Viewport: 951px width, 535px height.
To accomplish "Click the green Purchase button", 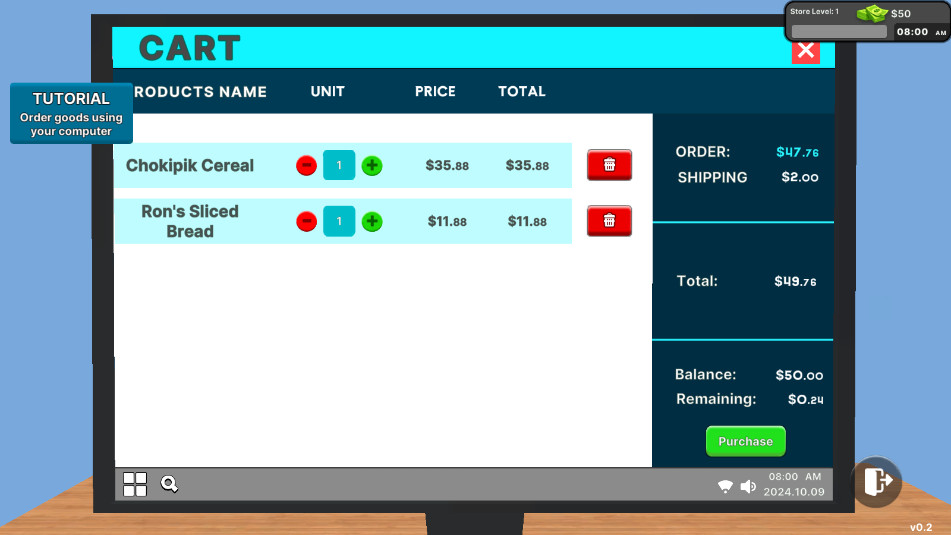I will click(x=745, y=441).
